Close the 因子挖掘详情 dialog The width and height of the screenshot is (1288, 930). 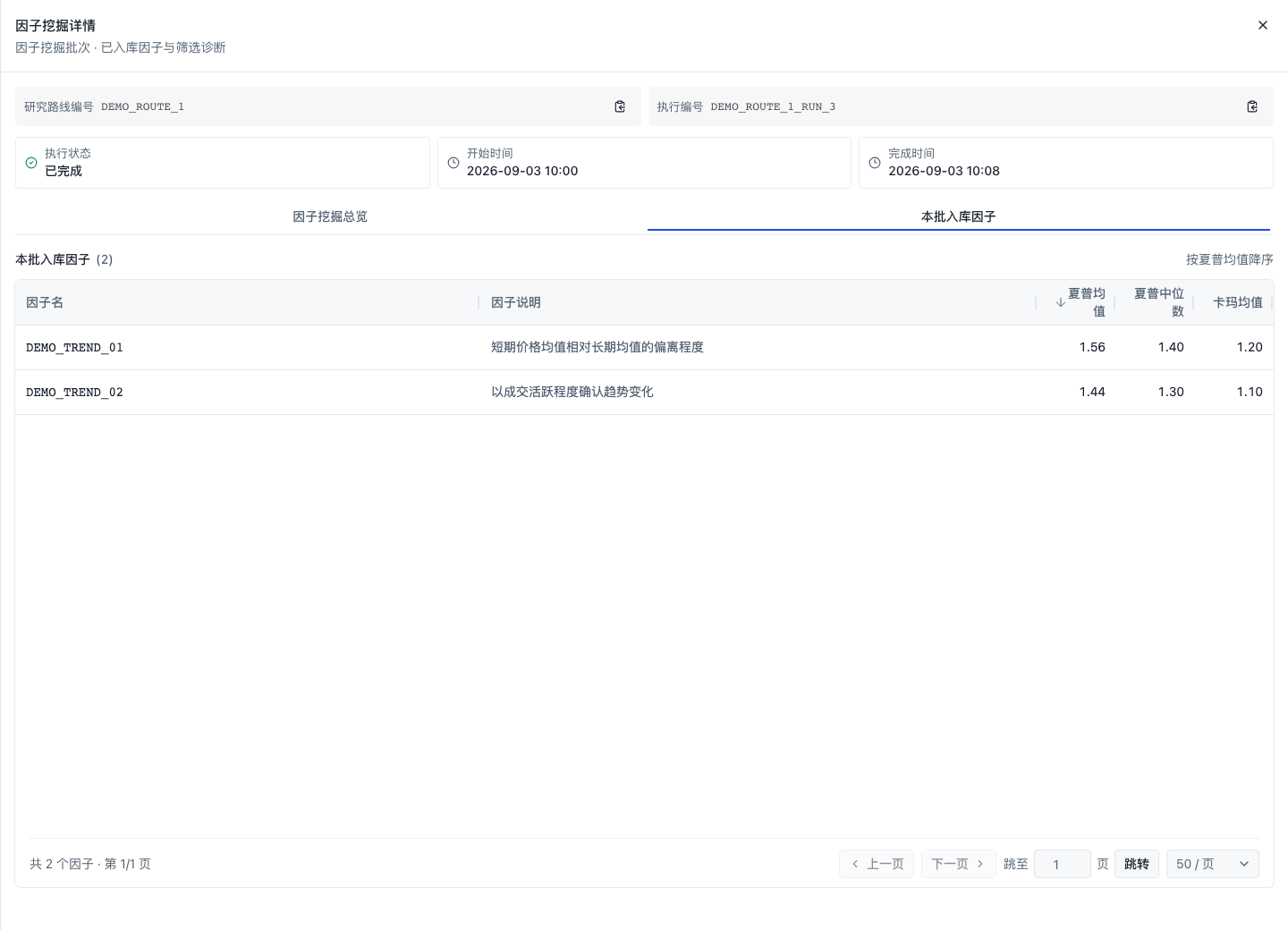[x=1263, y=25]
